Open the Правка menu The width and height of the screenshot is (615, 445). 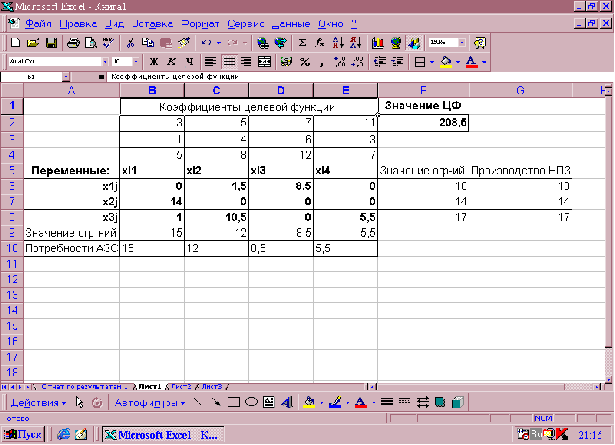(x=78, y=24)
